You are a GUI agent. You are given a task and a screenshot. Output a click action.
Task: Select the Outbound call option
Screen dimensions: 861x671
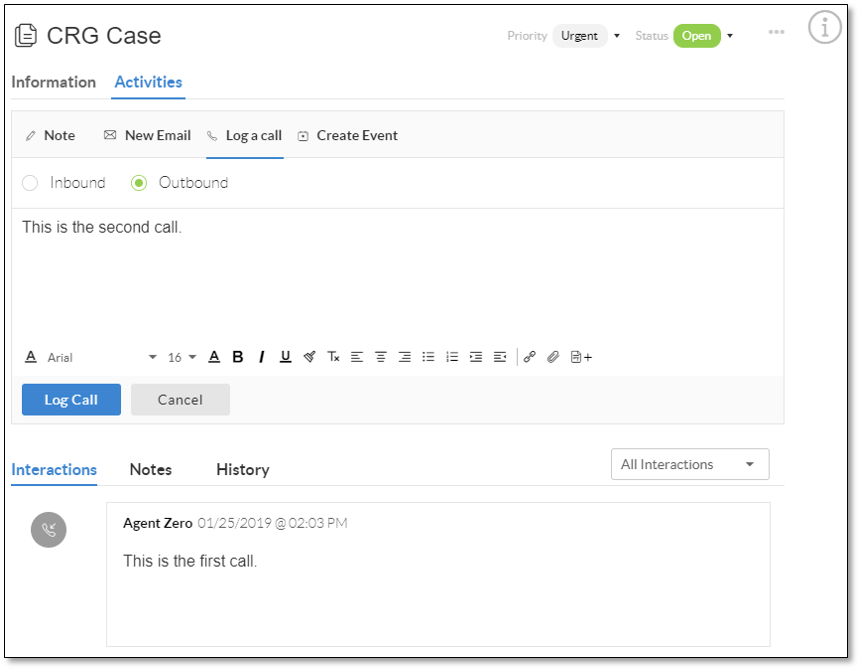pos(139,183)
